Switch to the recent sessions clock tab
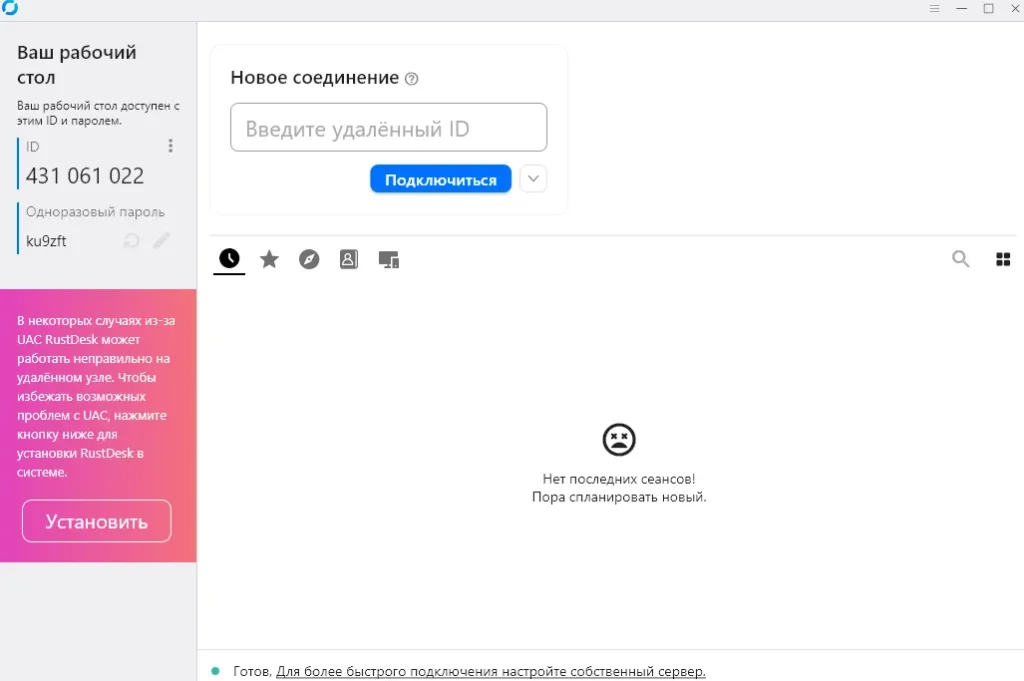 coord(229,259)
